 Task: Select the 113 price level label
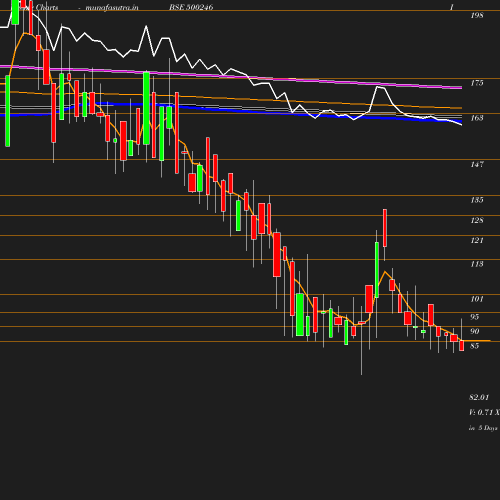[477, 264]
